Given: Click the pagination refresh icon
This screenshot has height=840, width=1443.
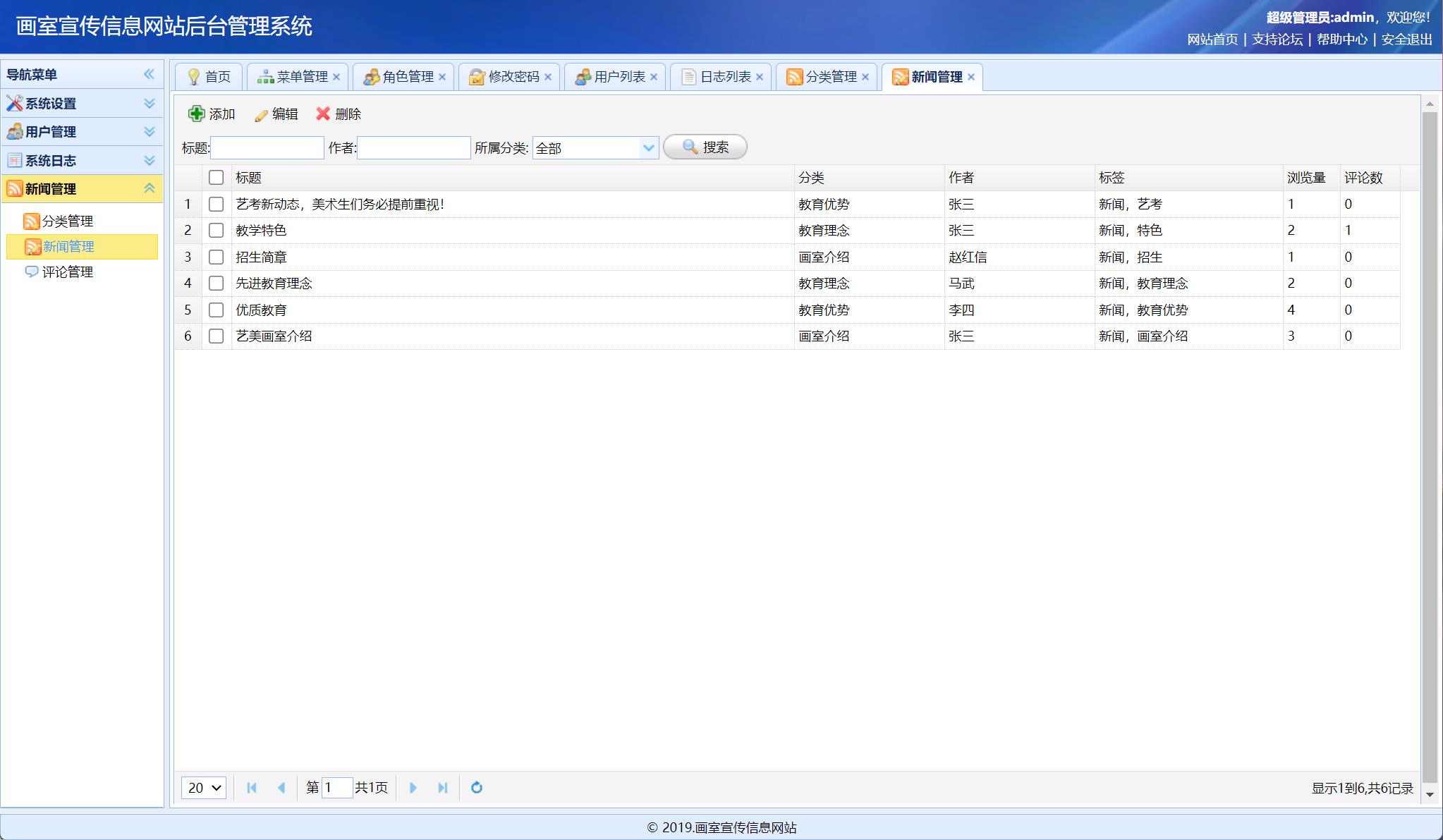Looking at the screenshot, I should point(477,787).
